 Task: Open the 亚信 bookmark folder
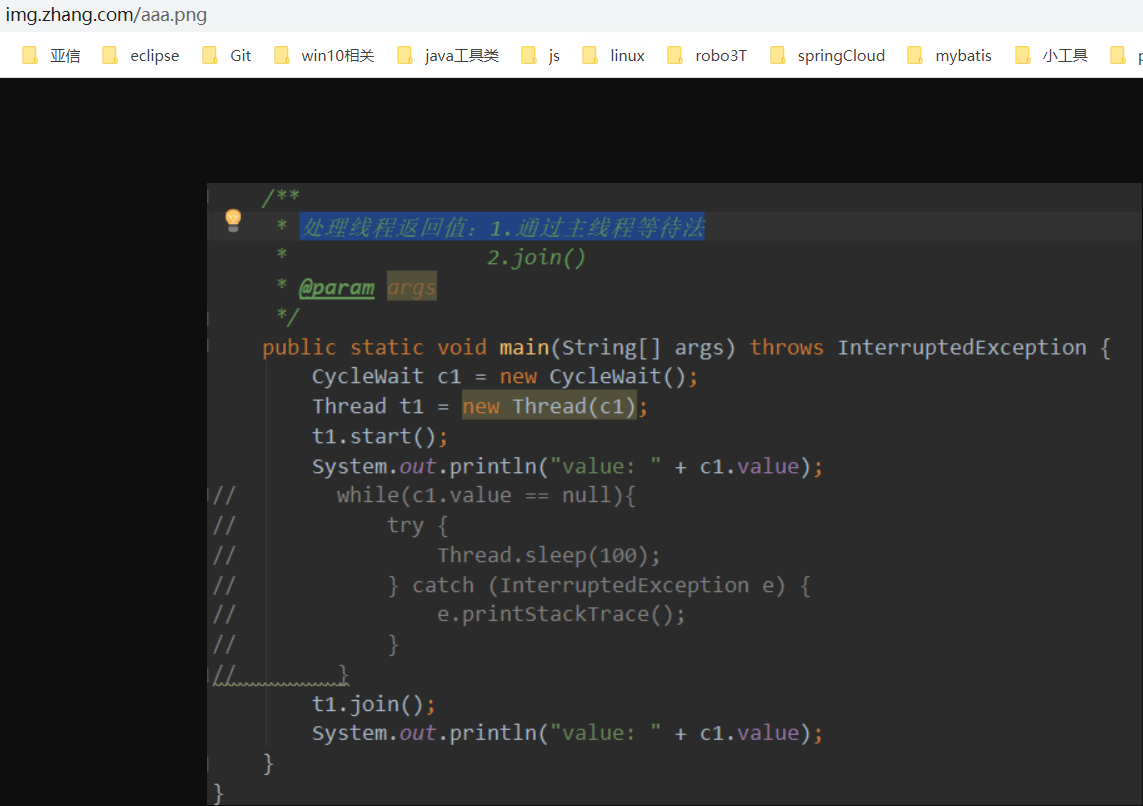tap(52, 55)
